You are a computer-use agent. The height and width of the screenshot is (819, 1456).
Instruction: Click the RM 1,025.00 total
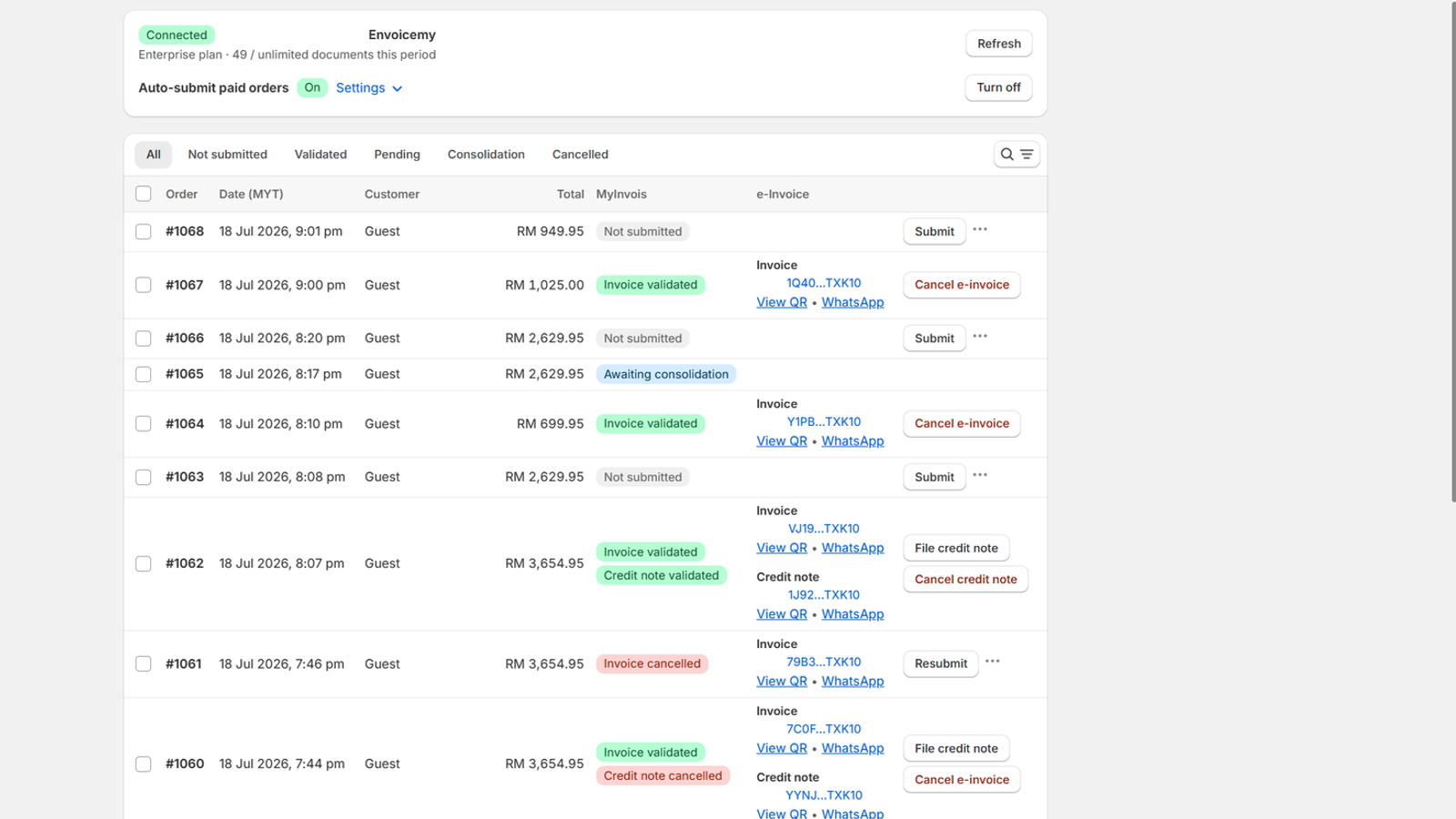[544, 285]
